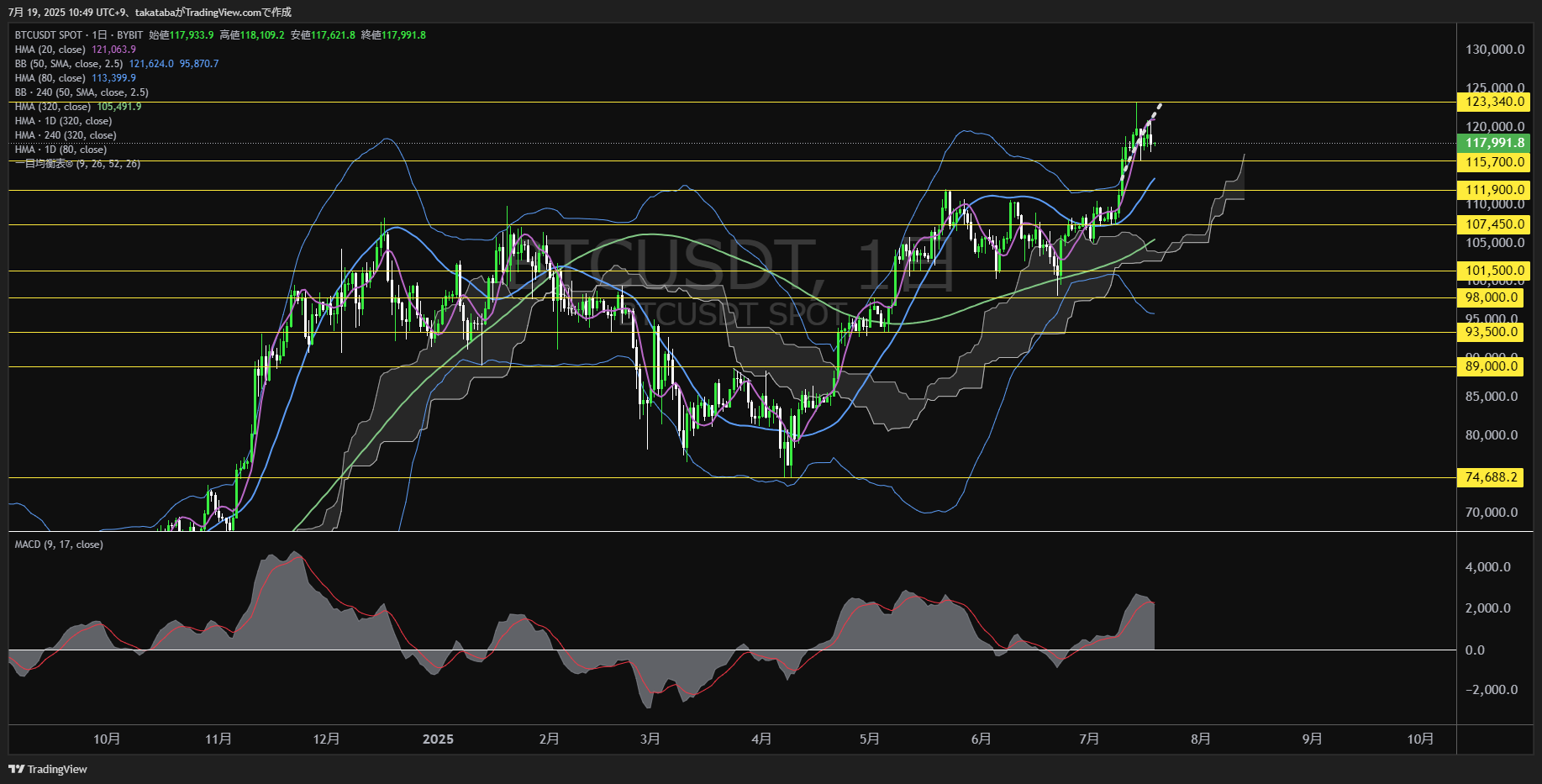Click the 5月 time axis label

pyautogui.click(x=869, y=739)
